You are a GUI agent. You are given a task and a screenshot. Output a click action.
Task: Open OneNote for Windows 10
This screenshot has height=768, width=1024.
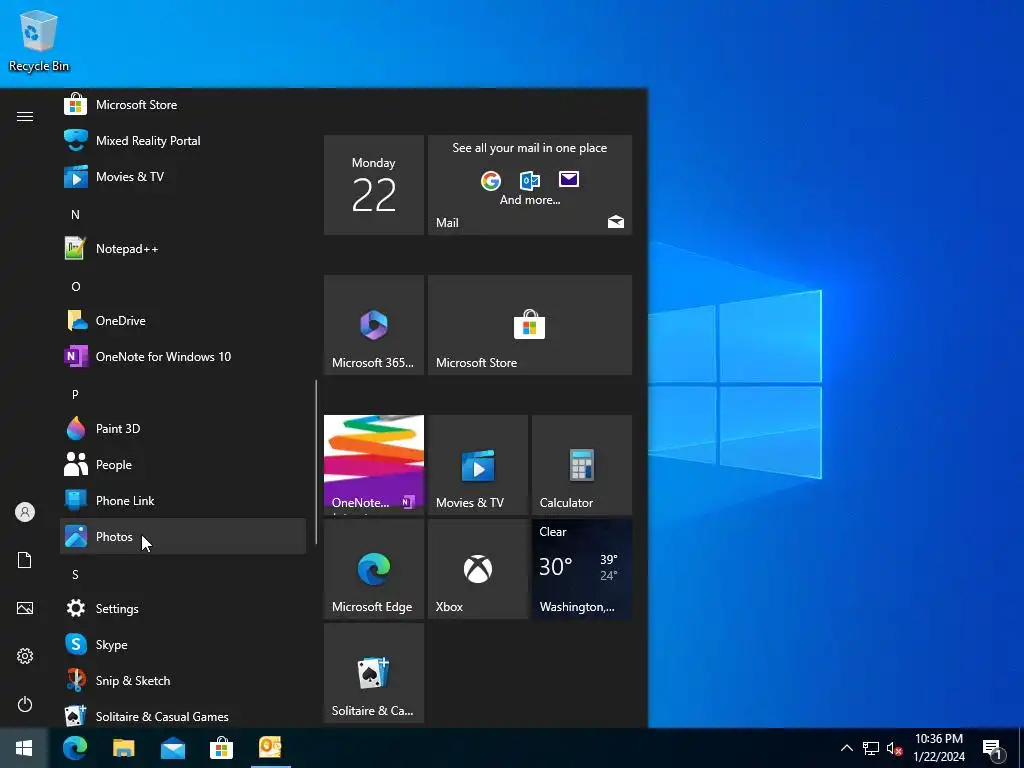[x=183, y=357]
